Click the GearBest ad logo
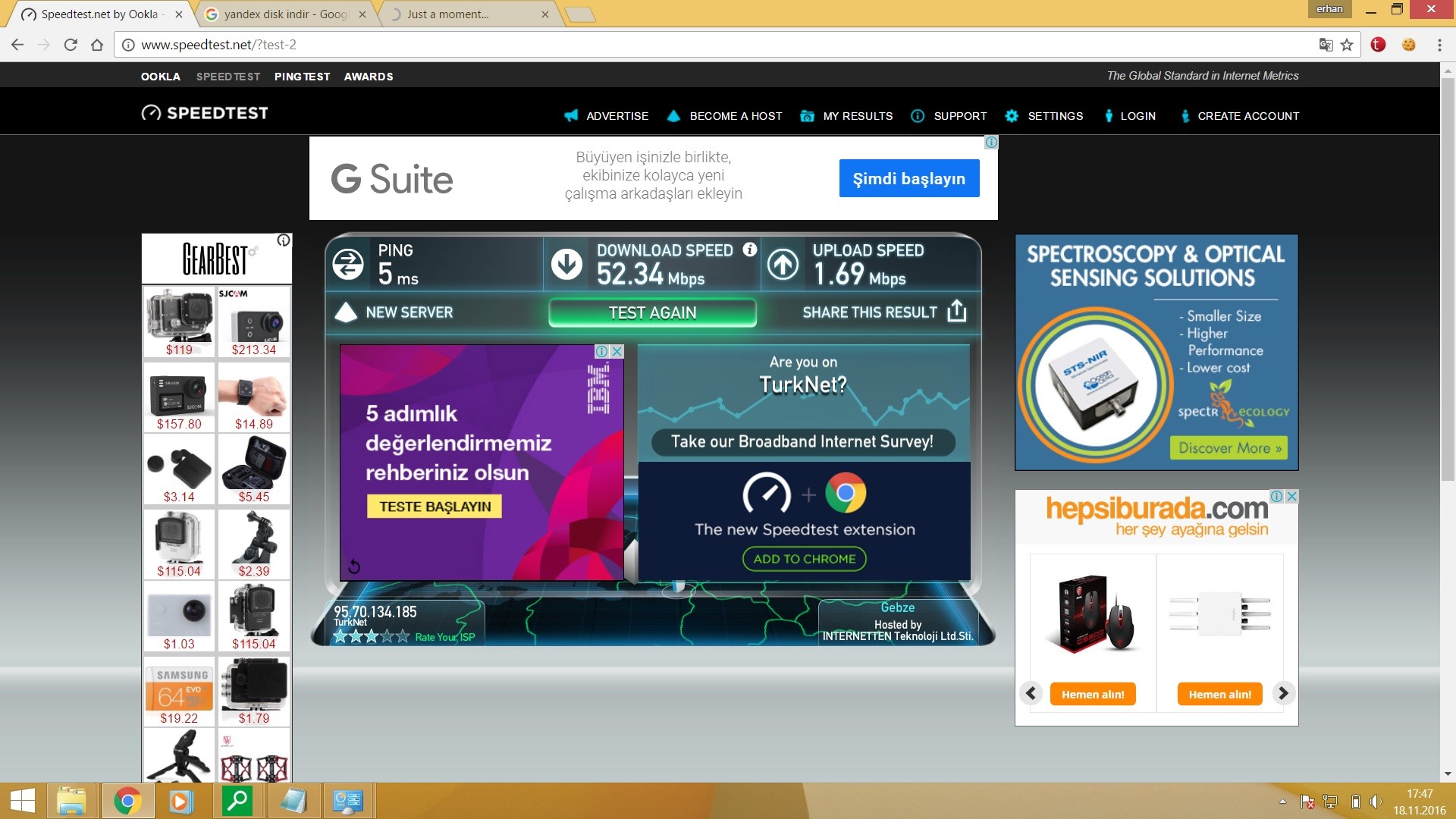Viewport: 1456px width, 819px height. pos(215,259)
